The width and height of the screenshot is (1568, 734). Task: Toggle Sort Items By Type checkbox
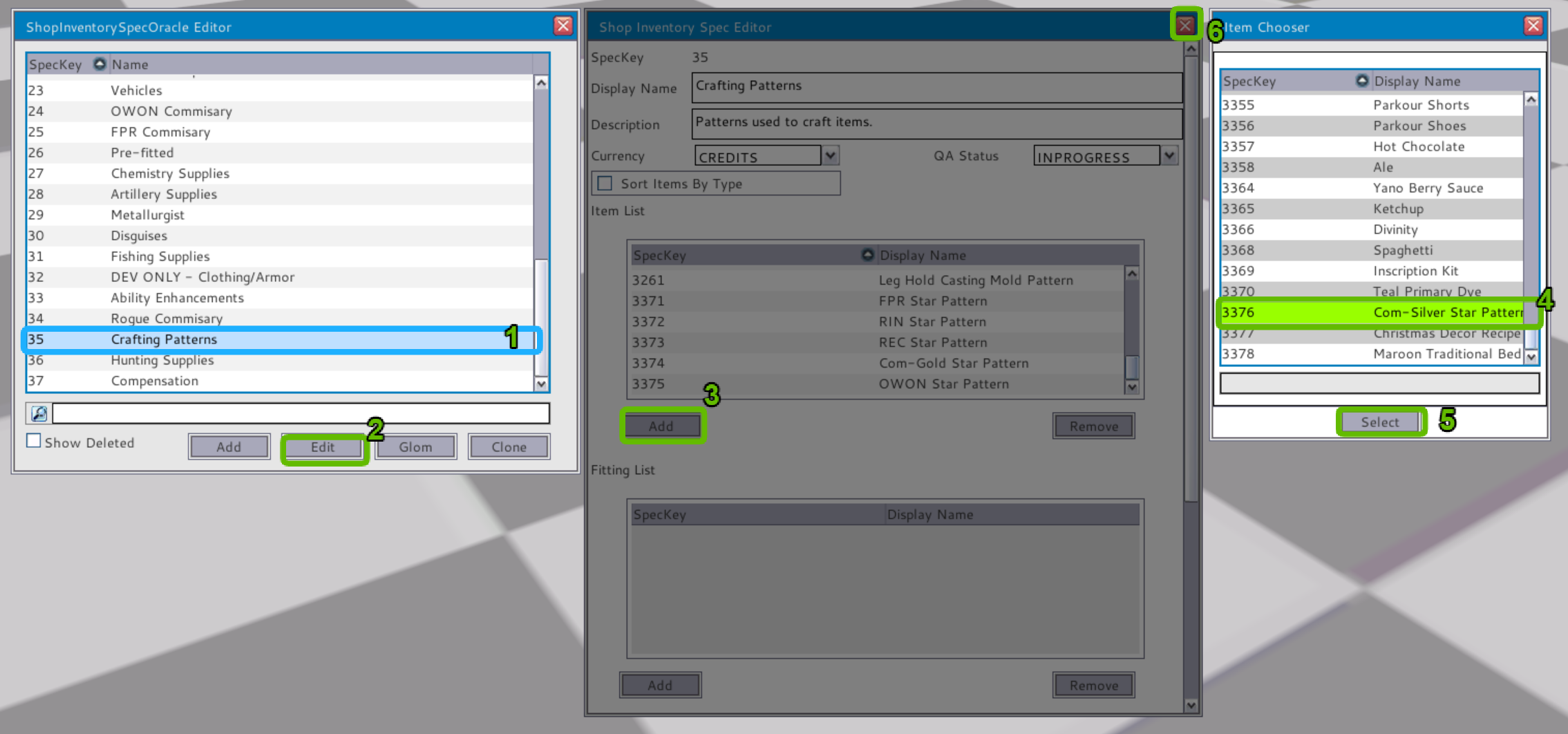pos(605,183)
